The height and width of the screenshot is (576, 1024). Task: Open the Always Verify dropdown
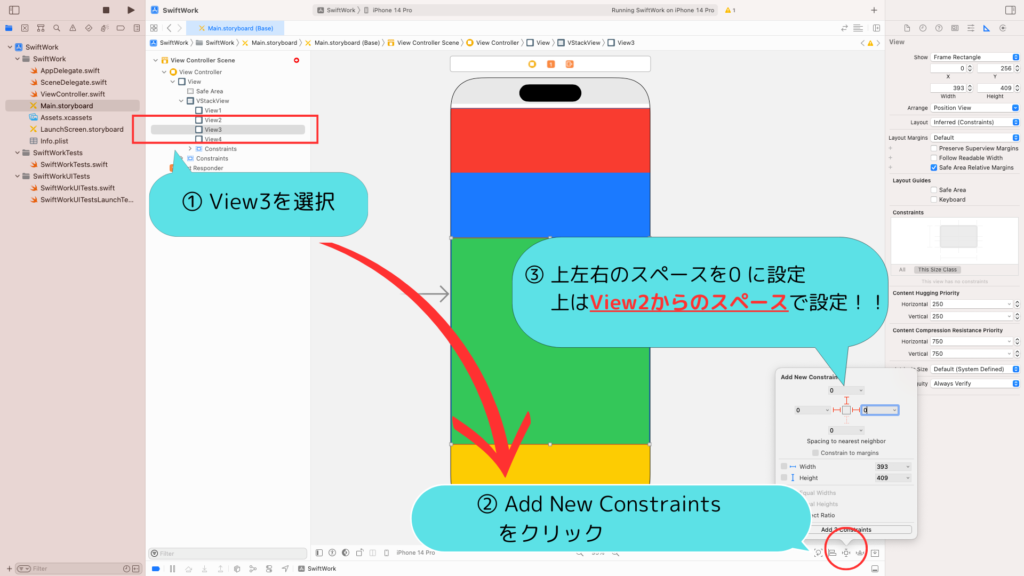click(974, 383)
